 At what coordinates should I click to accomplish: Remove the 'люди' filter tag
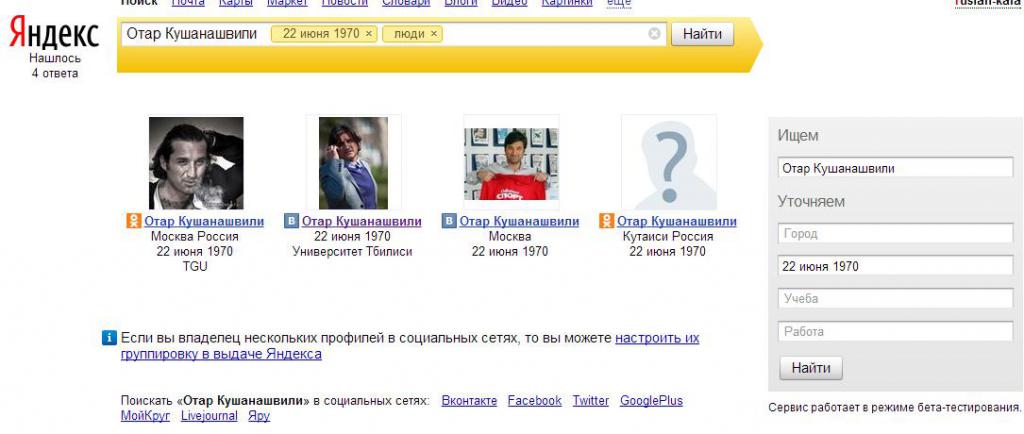434,34
